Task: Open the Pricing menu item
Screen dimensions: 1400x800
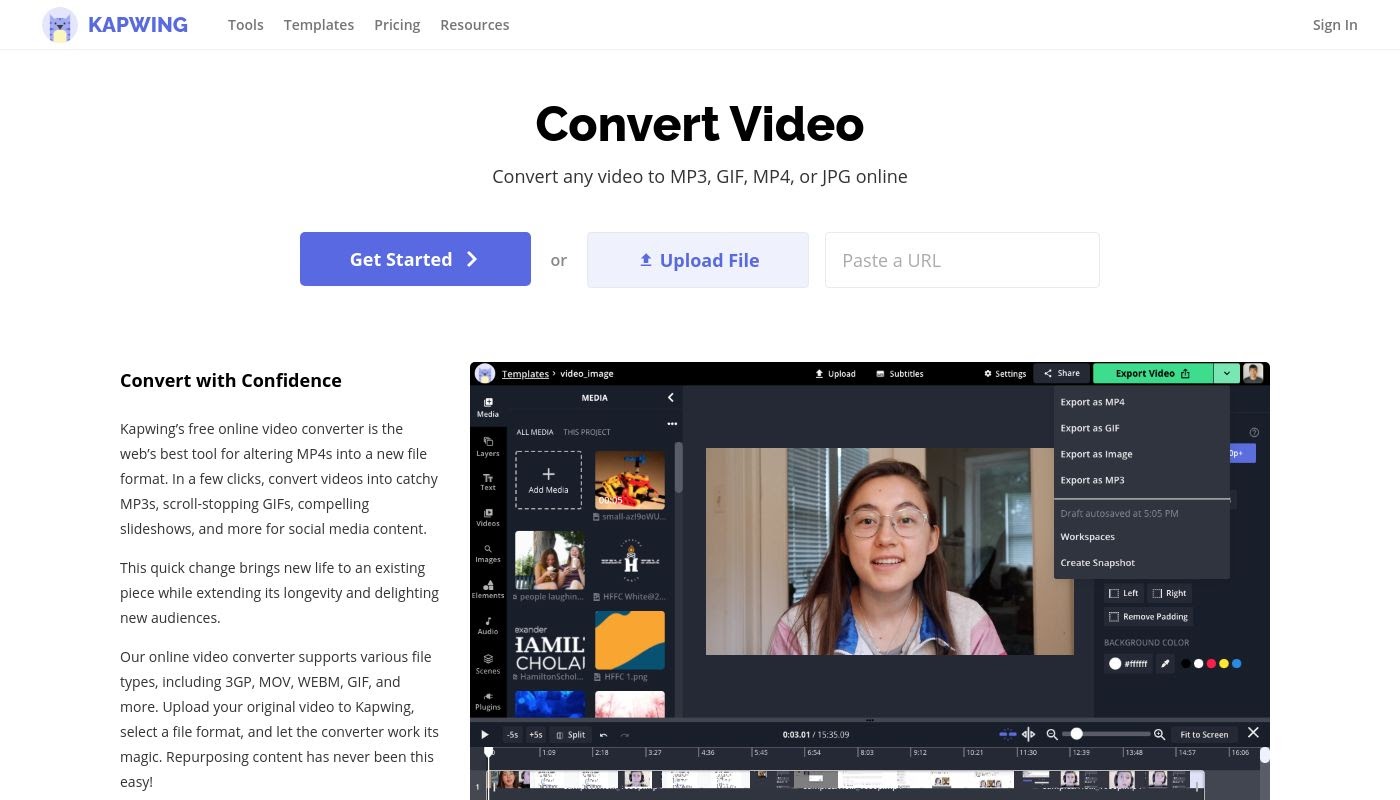Action: 397,24
